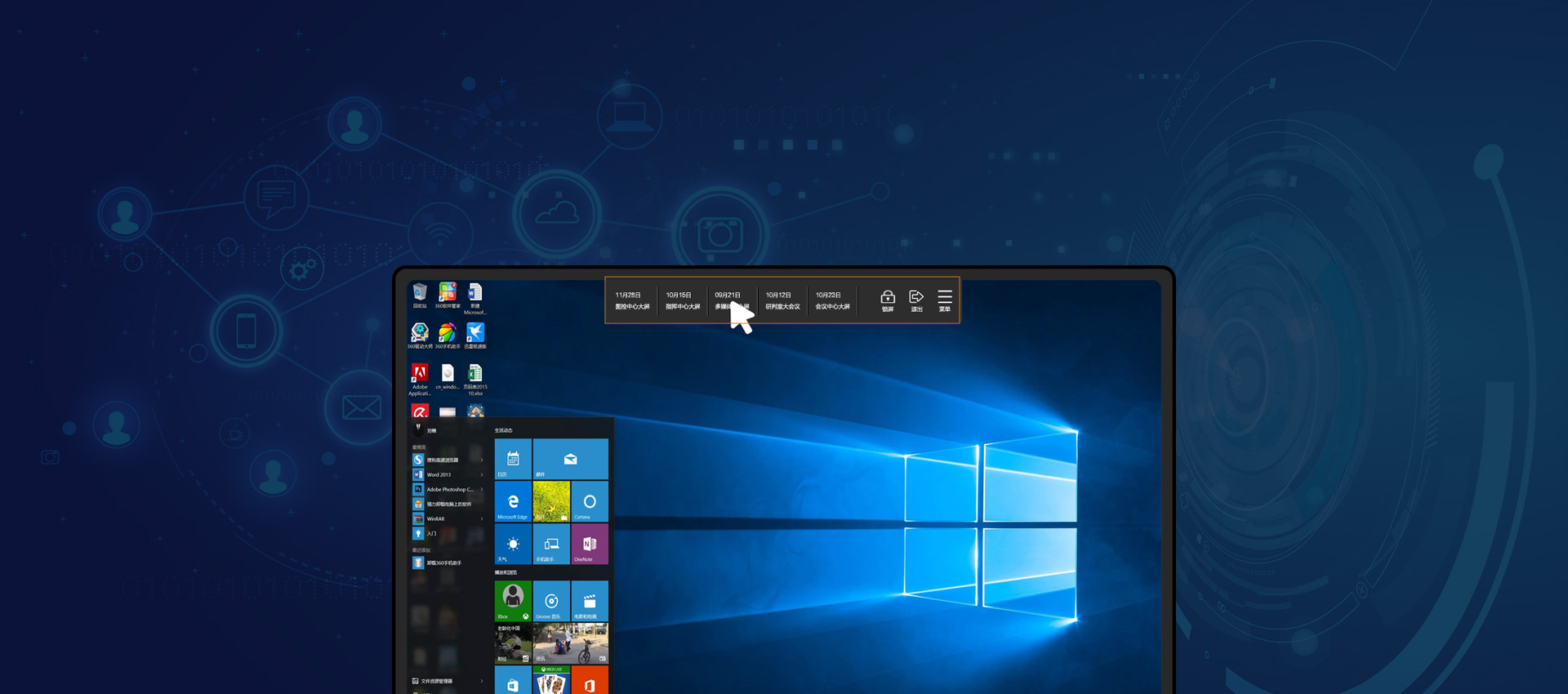The height and width of the screenshot is (694, 1568).
Task: Open the Excel .xlsx file desktop icon
Action: pyautogui.click(x=475, y=380)
